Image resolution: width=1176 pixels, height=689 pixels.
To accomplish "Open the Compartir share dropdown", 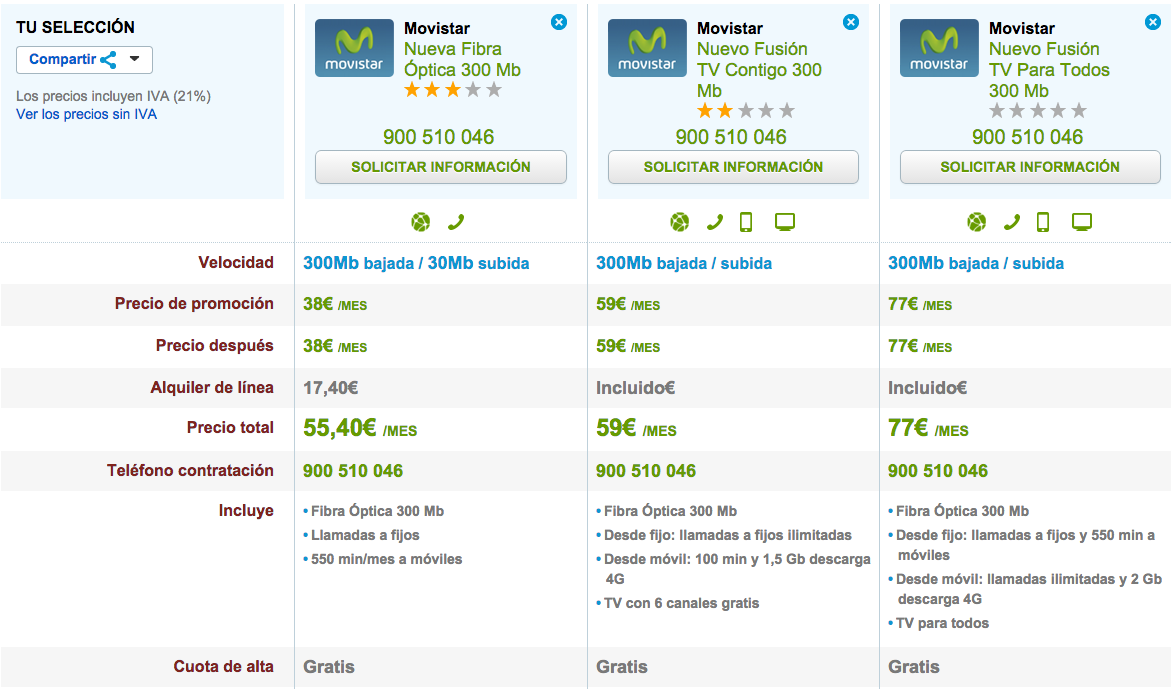I will point(84,60).
